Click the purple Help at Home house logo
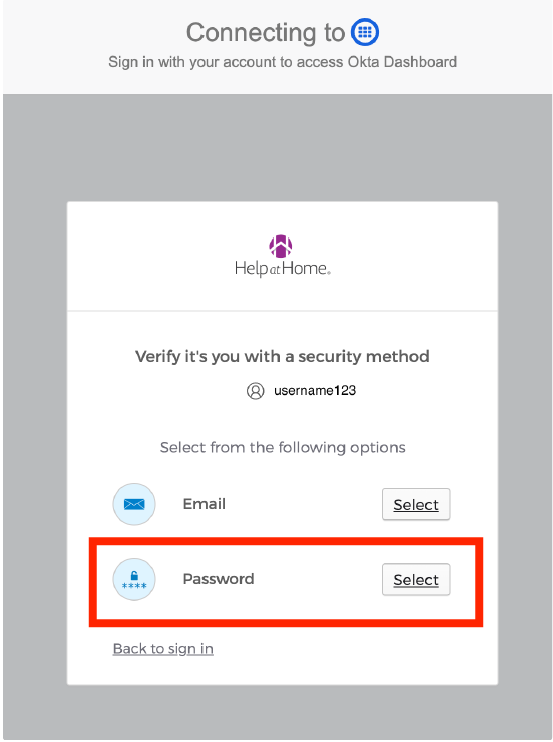The image size is (553, 742). 281,246
